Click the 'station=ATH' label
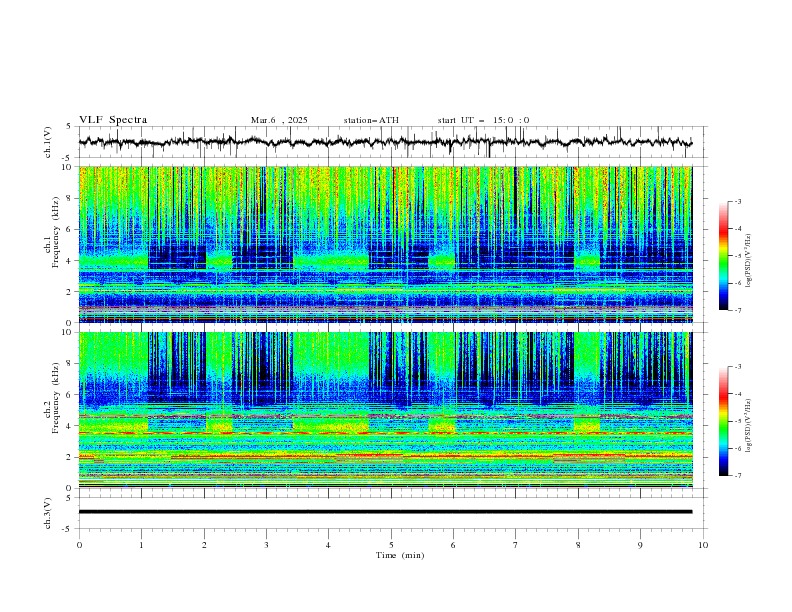Screen dimensions: 792x612 [x=371, y=120]
